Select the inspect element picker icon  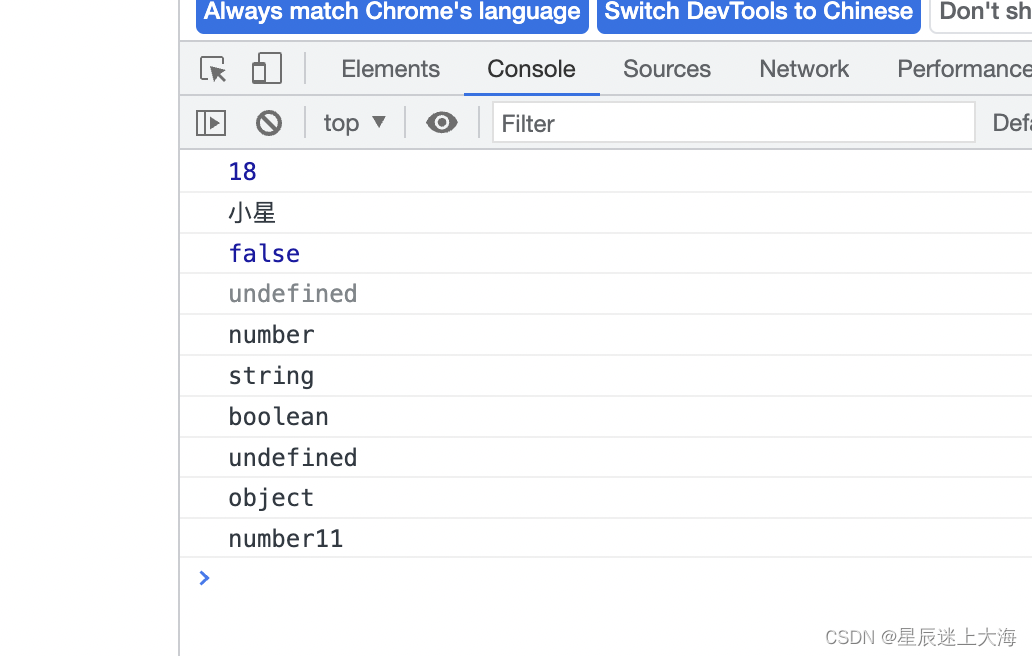[213, 69]
